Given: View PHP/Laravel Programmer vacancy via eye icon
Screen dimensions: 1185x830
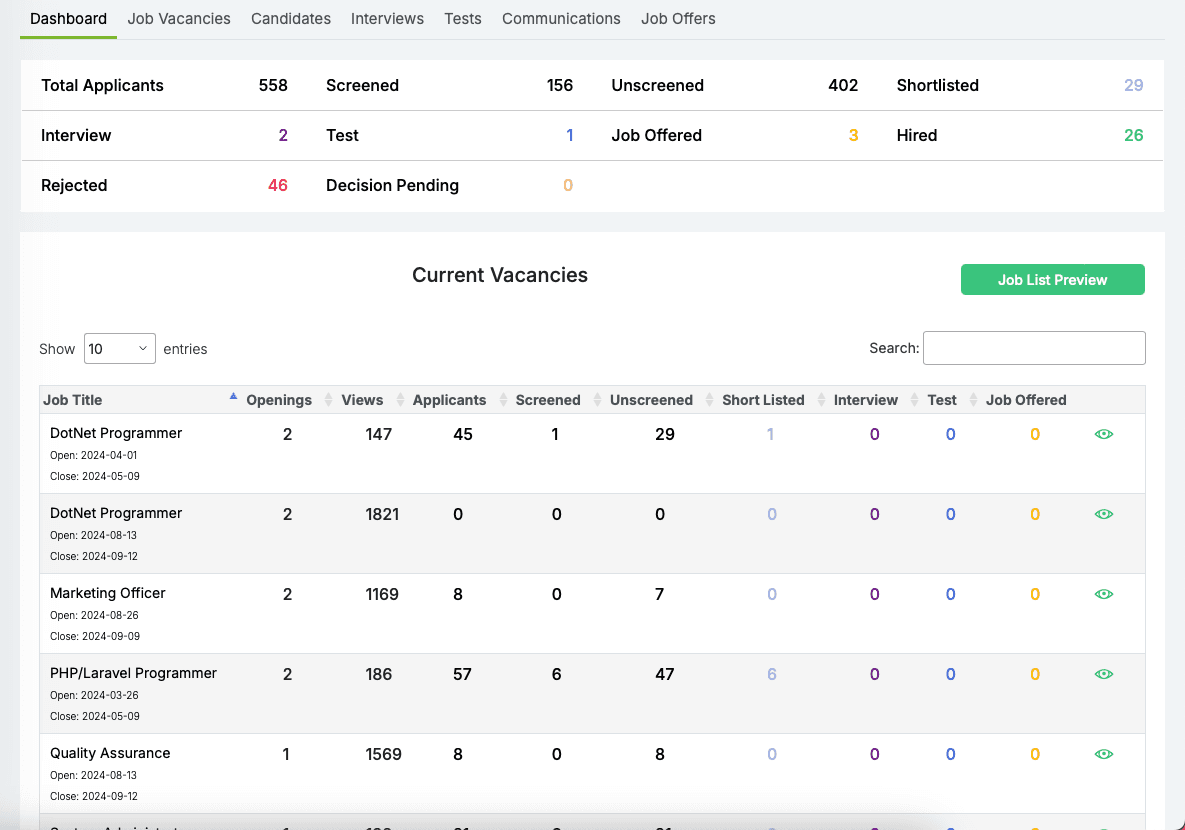Looking at the screenshot, I should click(x=1103, y=674).
